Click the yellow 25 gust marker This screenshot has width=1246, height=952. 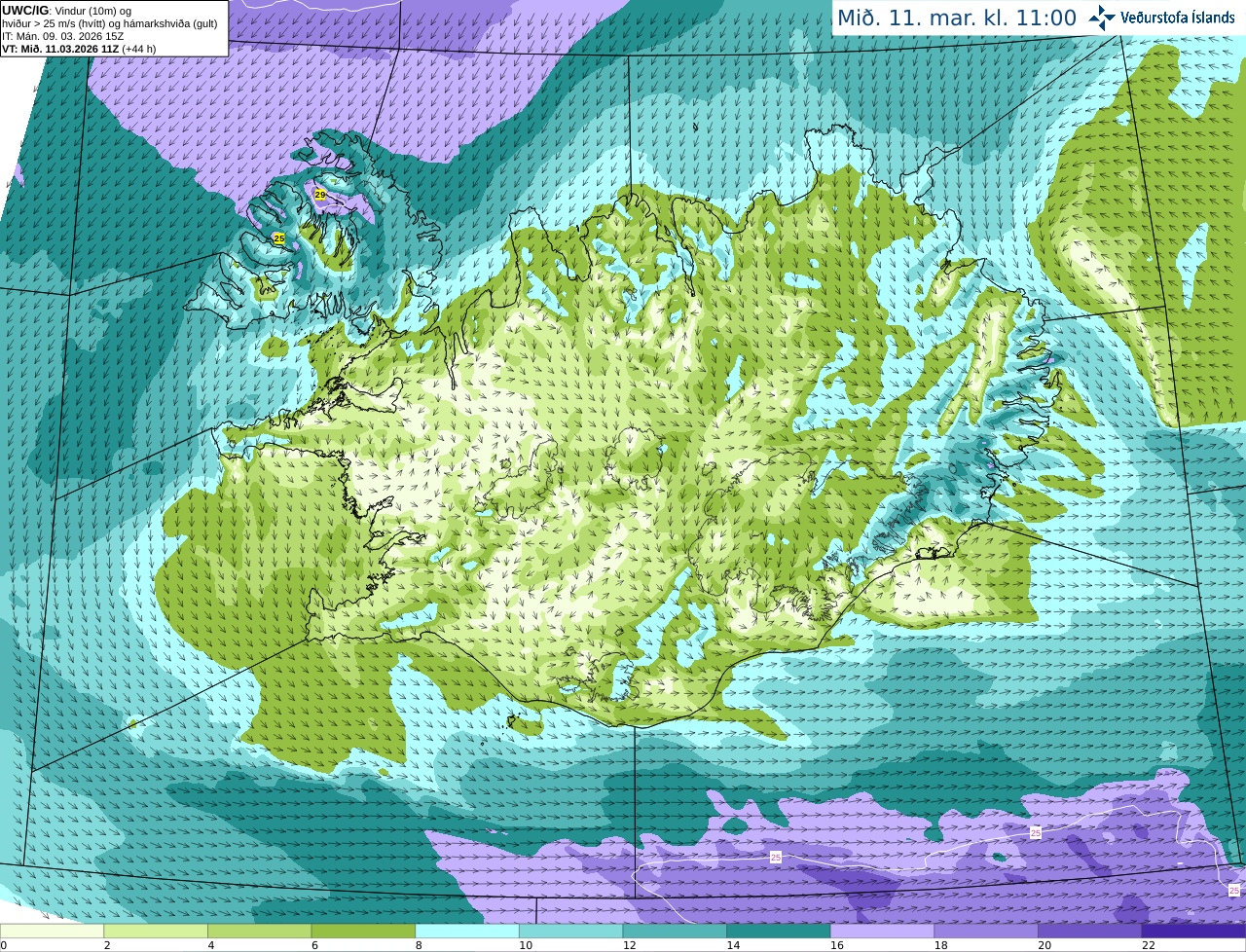(279, 238)
